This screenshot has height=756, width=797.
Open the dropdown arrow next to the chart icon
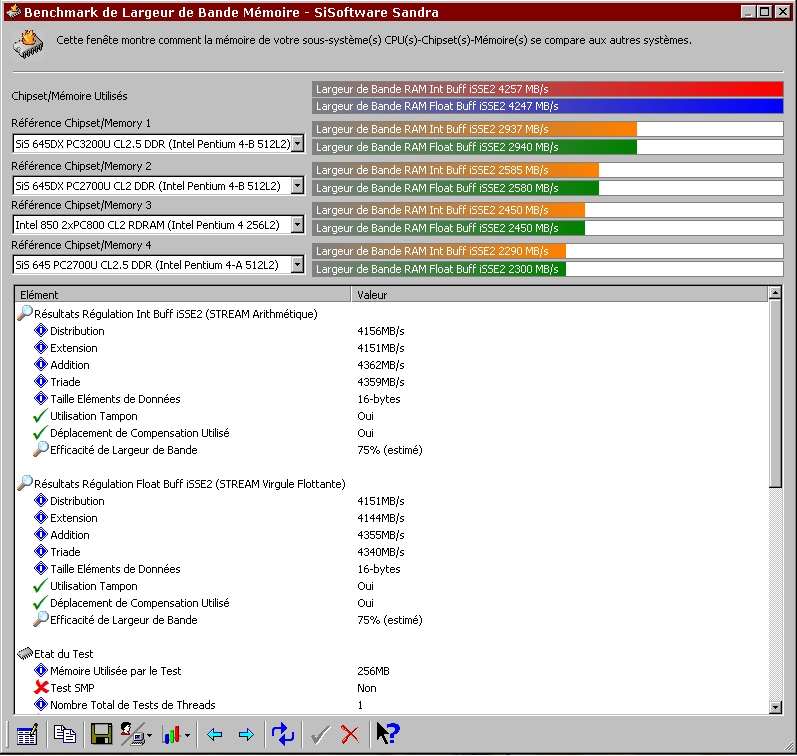tap(188, 736)
